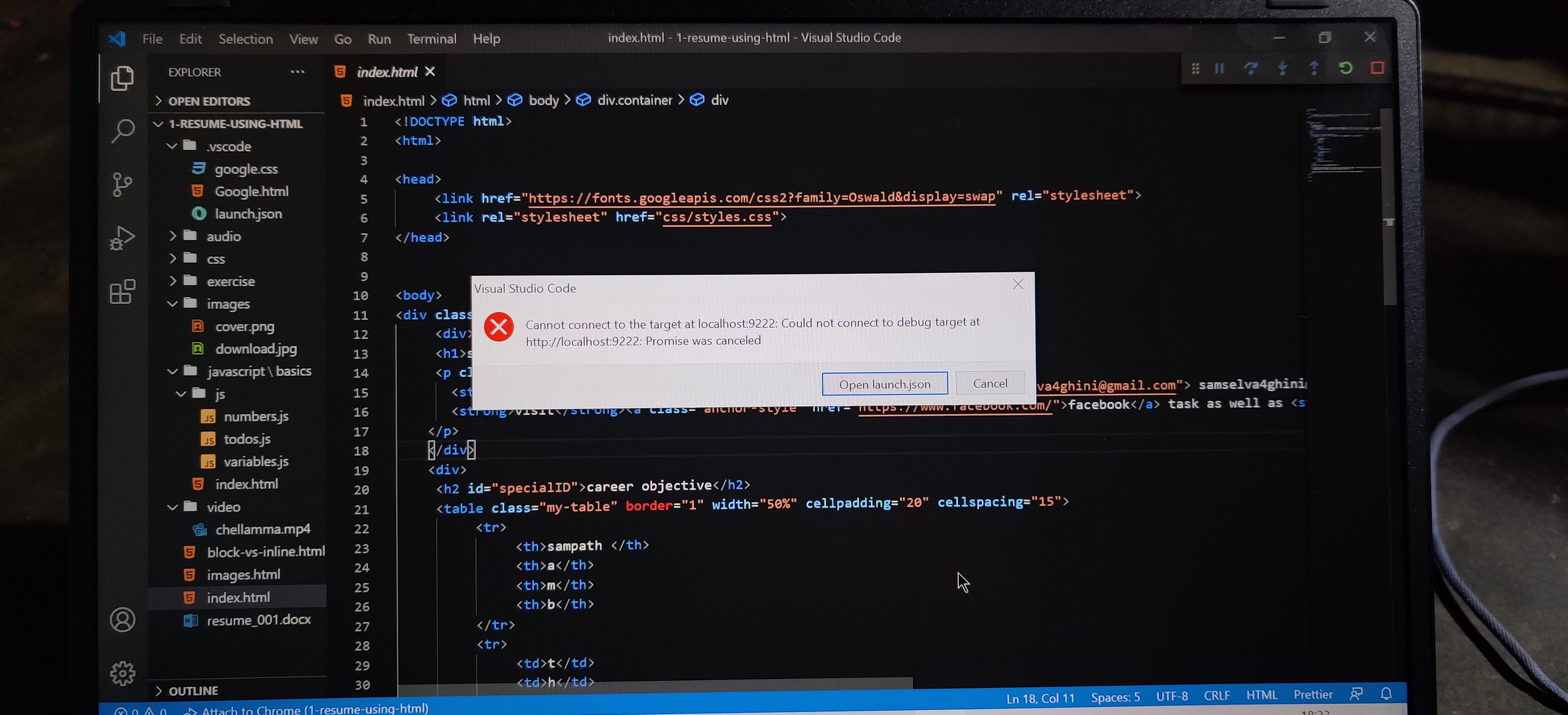Change the HTML language mode in status bar
This screenshot has height=715, width=1568.
click(x=1262, y=694)
